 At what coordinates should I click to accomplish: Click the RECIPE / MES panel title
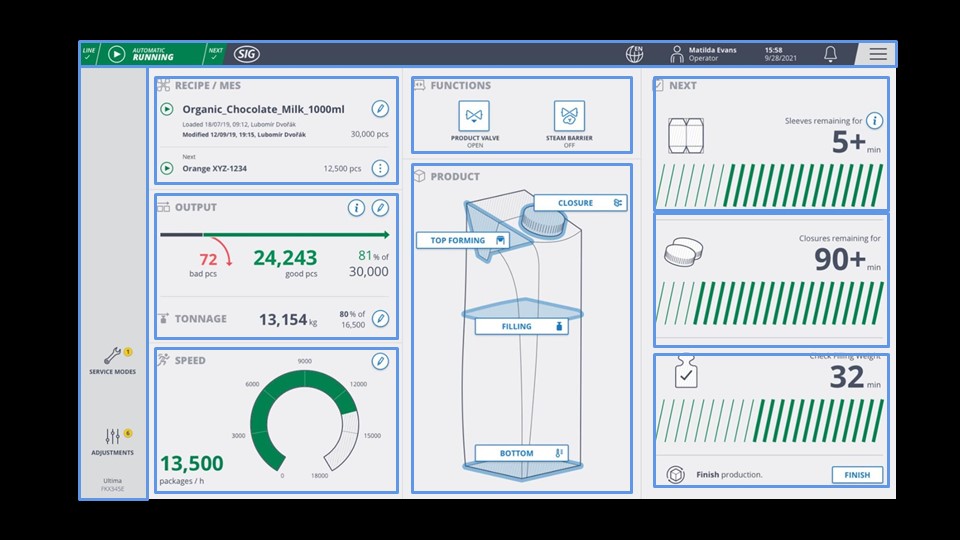pos(208,85)
